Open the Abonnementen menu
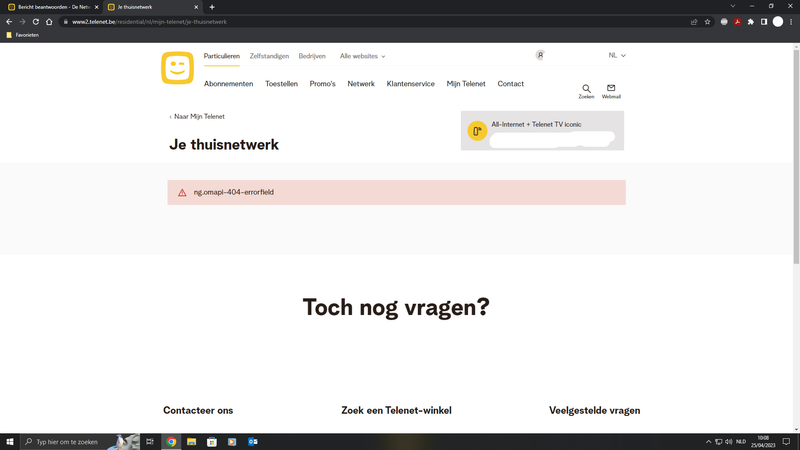The image size is (800, 450). click(228, 84)
